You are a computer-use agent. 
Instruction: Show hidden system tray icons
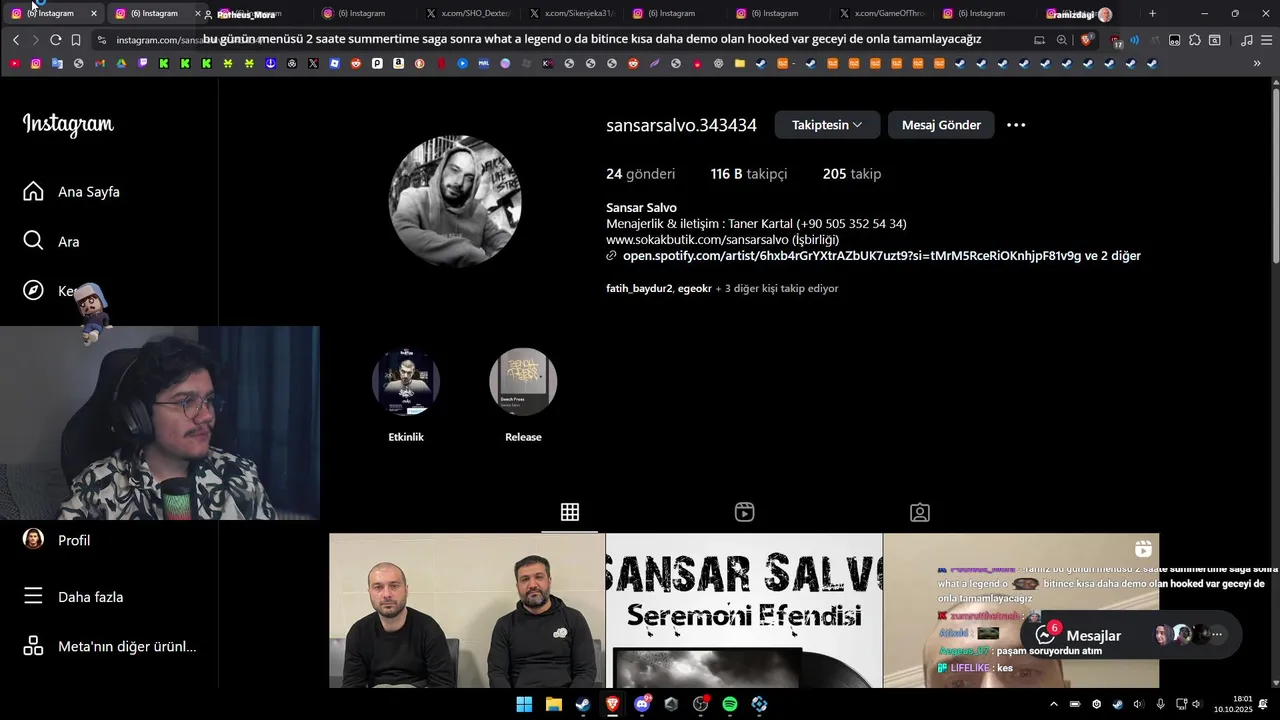coord(1054,704)
